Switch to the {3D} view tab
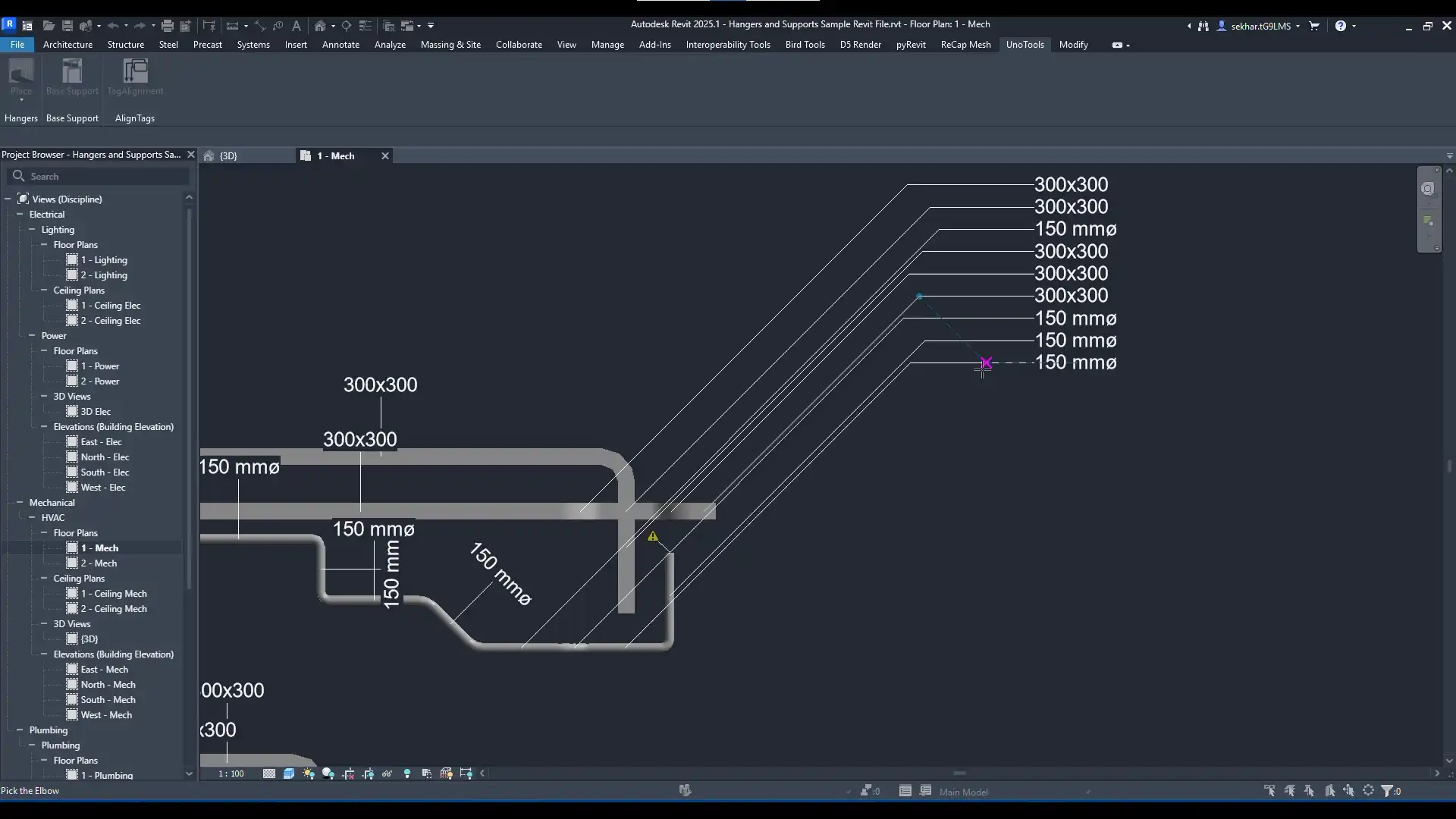 tap(228, 156)
